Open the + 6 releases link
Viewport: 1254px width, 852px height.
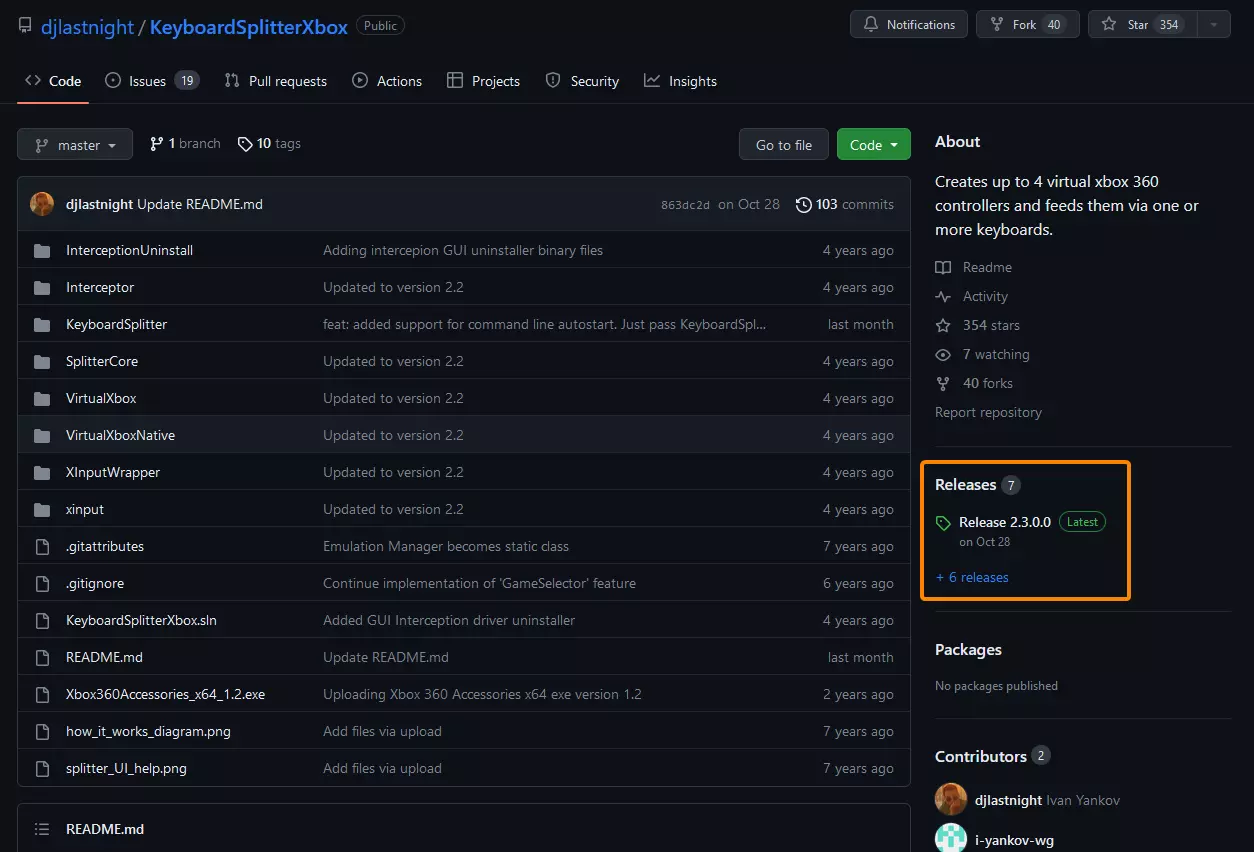pyautogui.click(x=972, y=577)
